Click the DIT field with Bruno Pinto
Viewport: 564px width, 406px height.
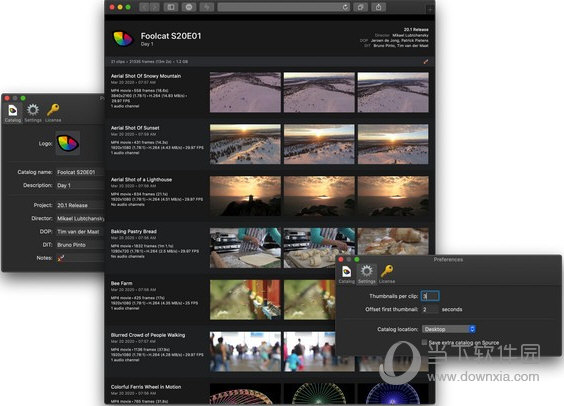tap(80, 245)
